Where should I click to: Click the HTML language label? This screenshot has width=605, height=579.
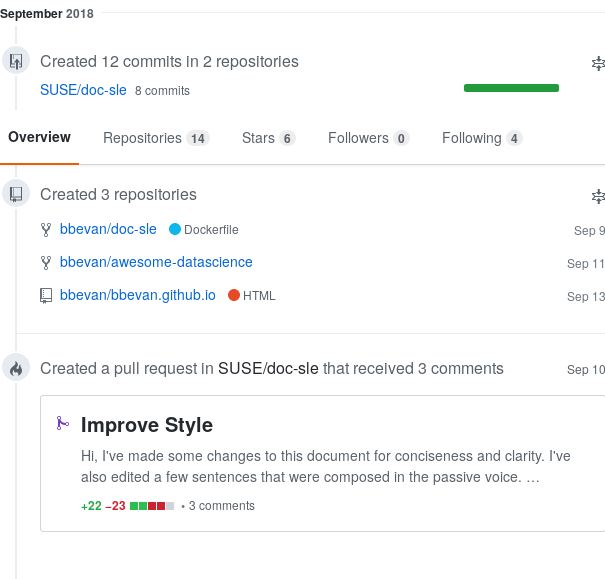click(259, 296)
